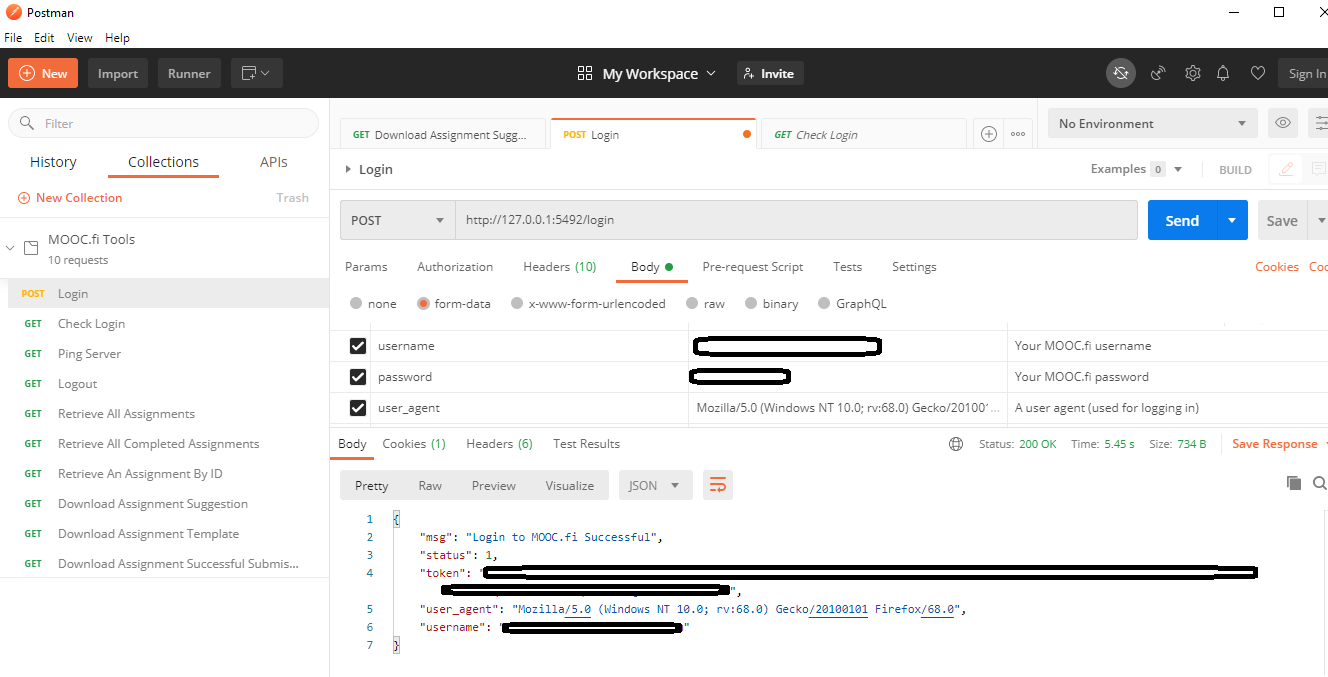Copy response with the copy icon
This screenshot has height=677, width=1328.
point(1293,483)
